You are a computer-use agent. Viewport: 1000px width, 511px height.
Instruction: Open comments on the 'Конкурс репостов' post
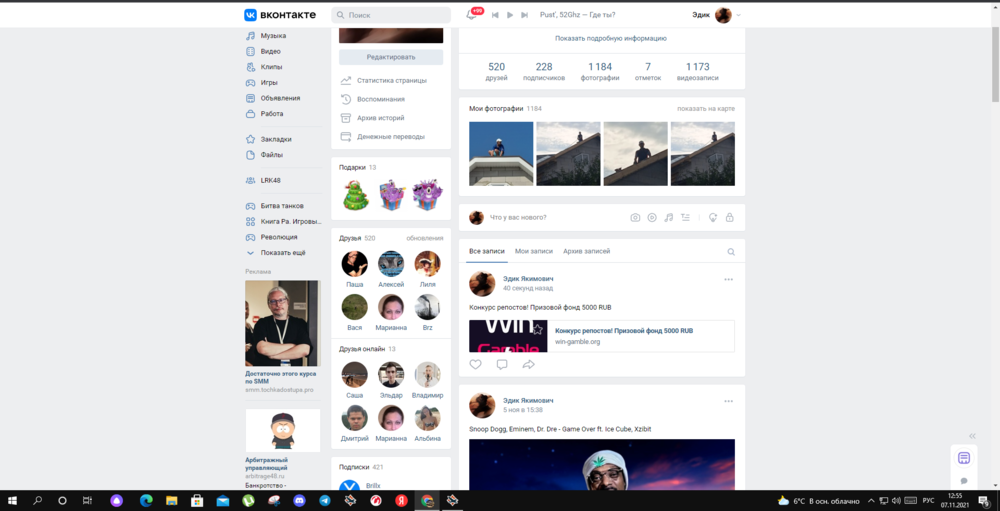[502, 365]
